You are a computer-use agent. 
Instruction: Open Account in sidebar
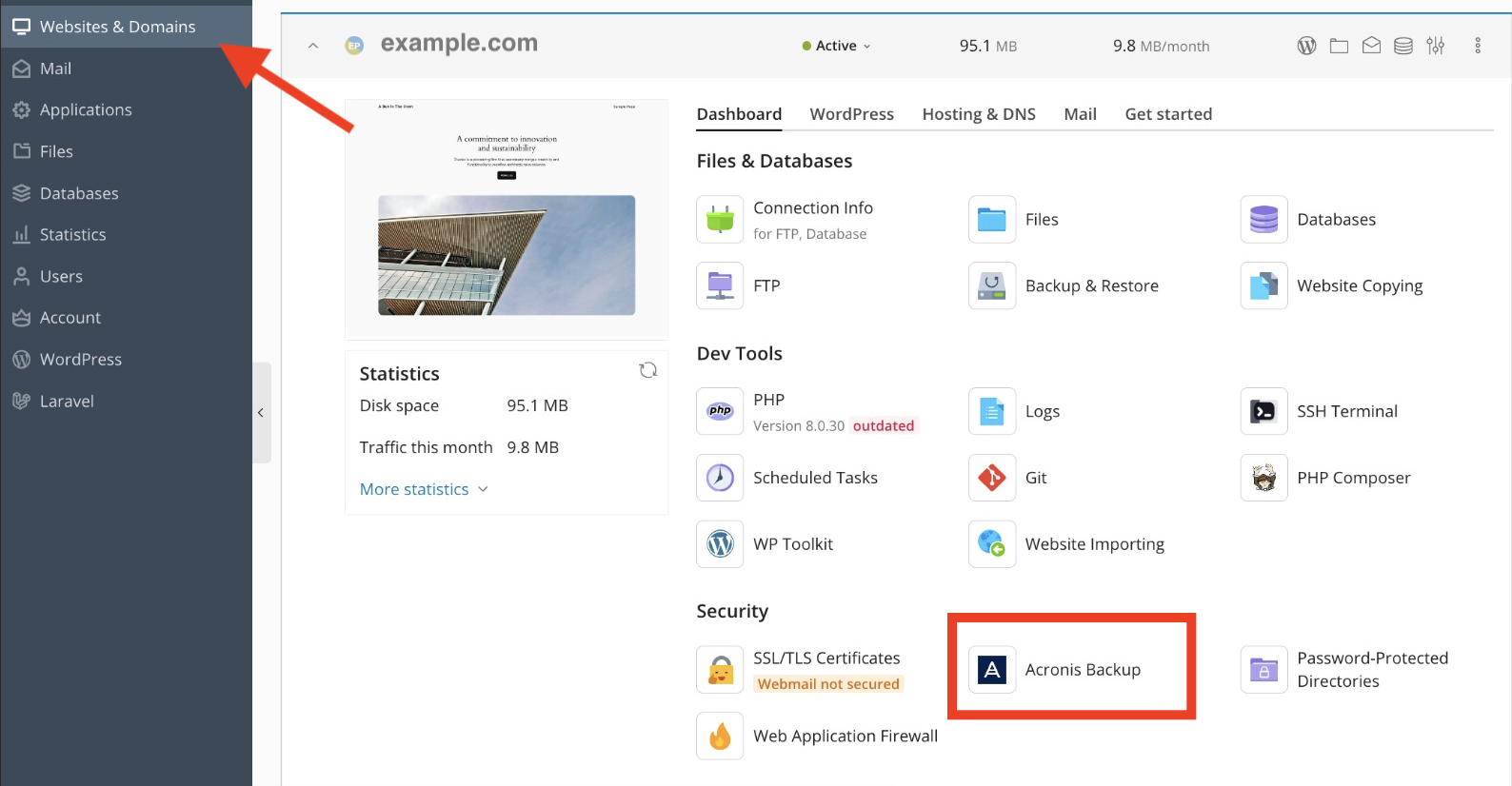coord(126,318)
